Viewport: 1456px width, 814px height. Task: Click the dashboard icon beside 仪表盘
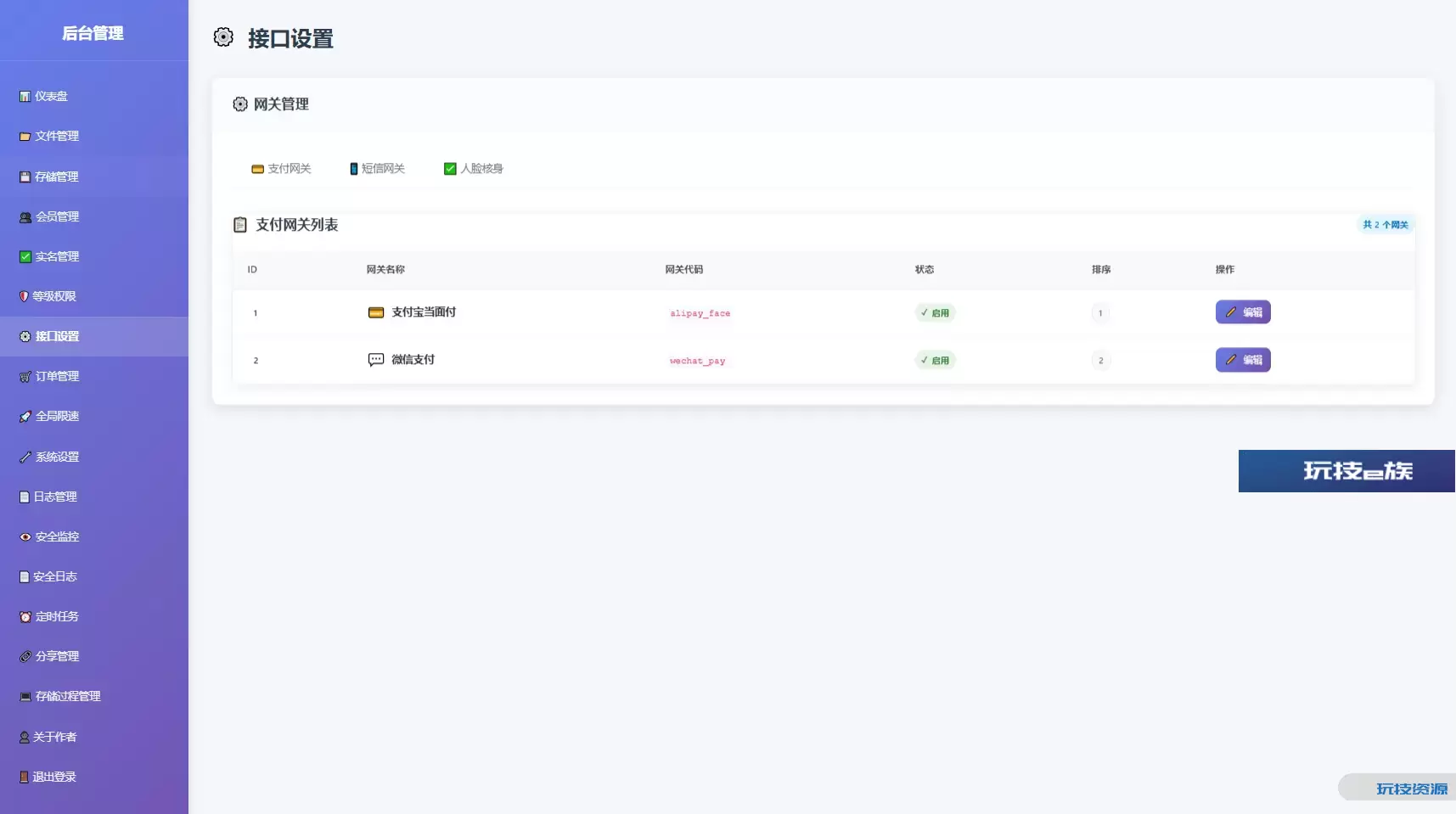tap(25, 97)
